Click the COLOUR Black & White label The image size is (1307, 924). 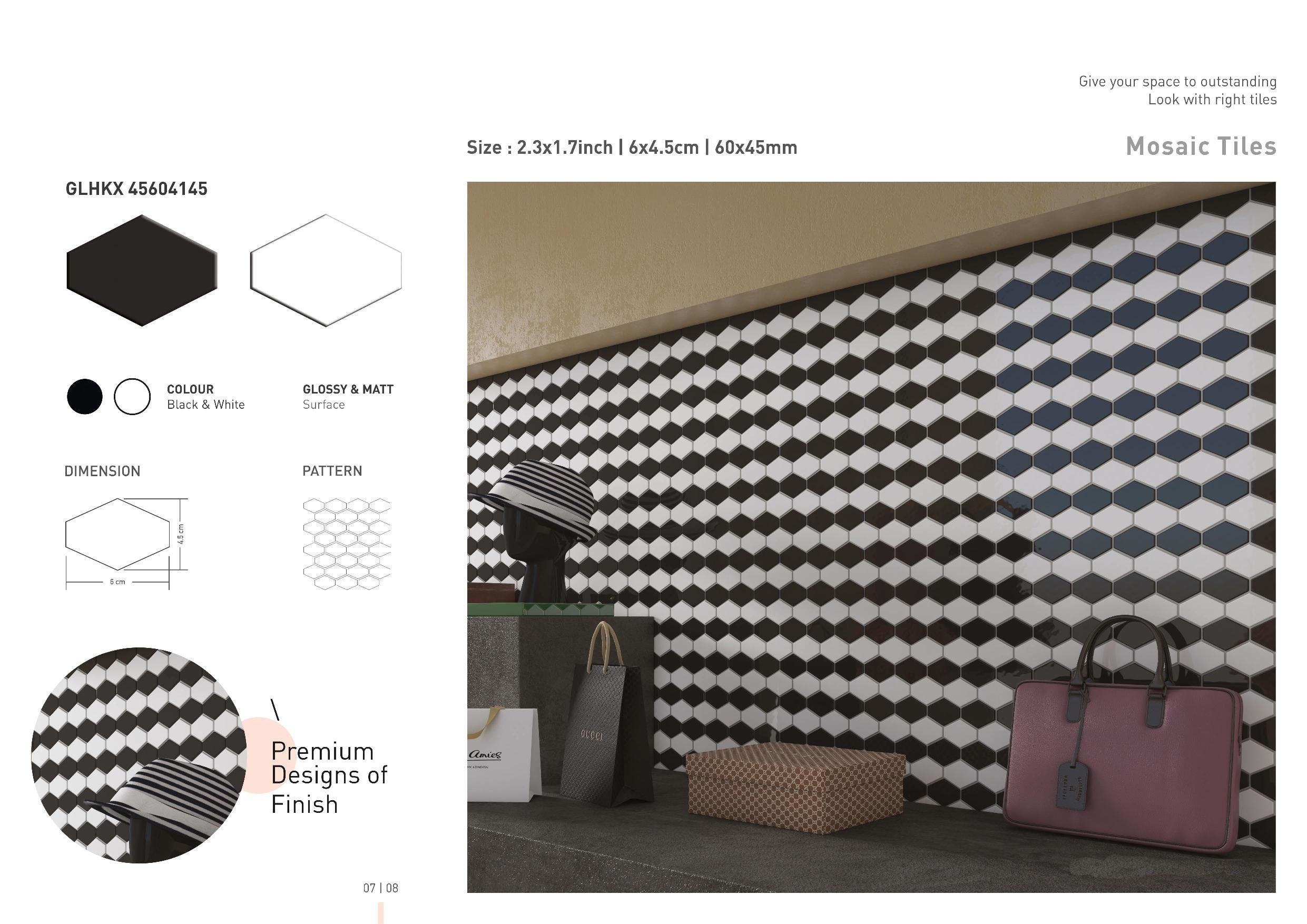(x=205, y=397)
